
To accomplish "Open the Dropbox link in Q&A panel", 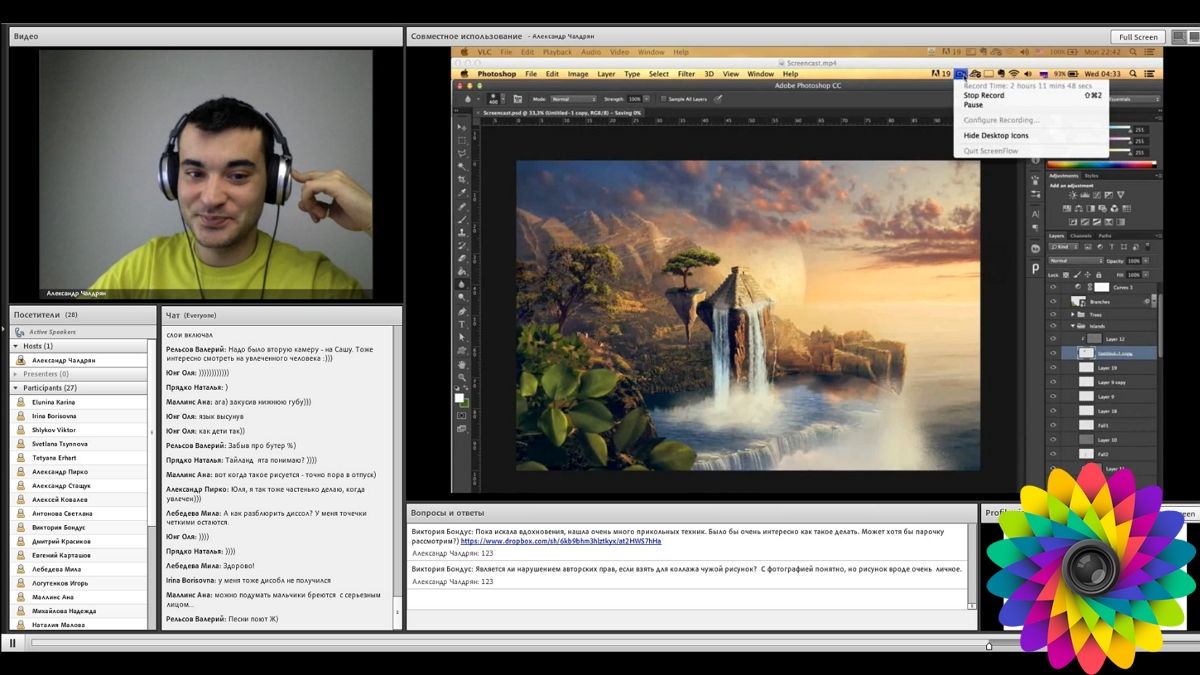I will [x=560, y=541].
